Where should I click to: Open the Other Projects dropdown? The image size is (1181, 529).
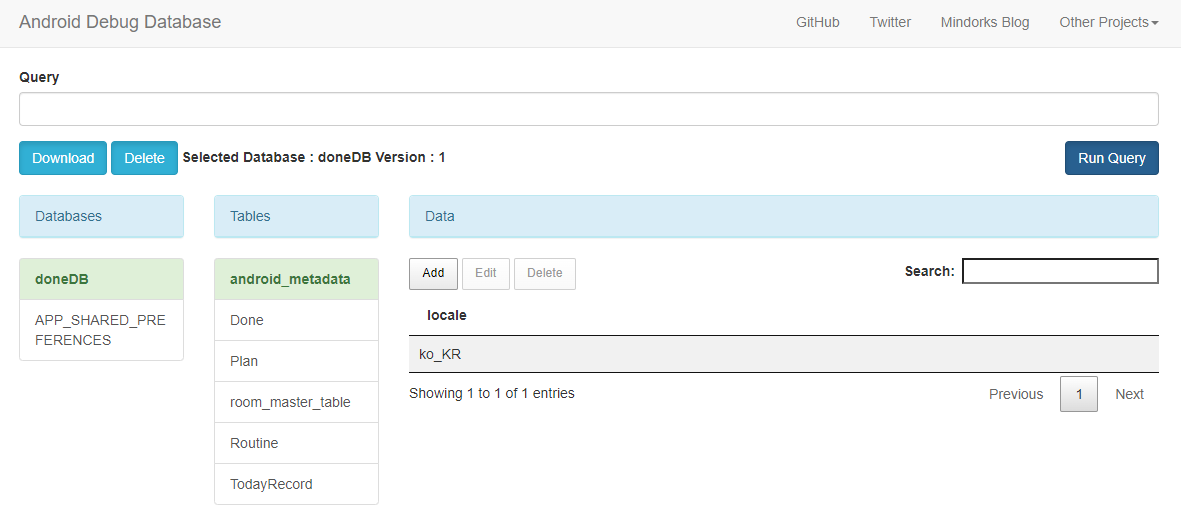tap(1109, 23)
